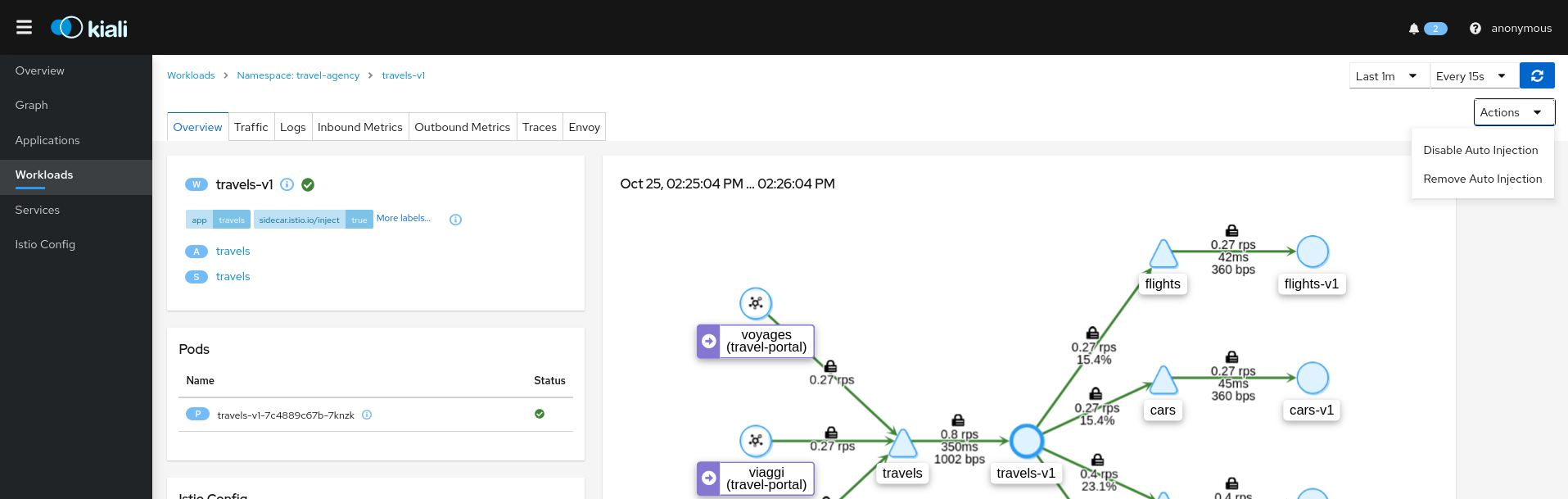
Task: Select the flights service triangle node
Action: (x=1163, y=255)
